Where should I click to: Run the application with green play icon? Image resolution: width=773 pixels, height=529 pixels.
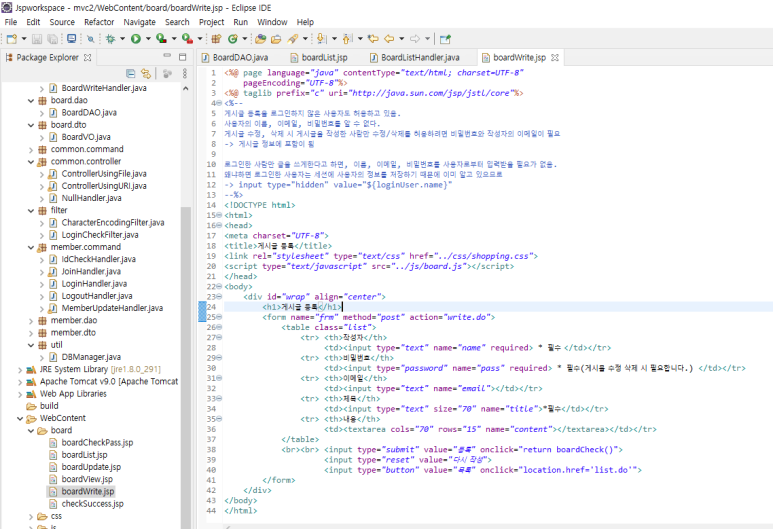(x=136, y=38)
